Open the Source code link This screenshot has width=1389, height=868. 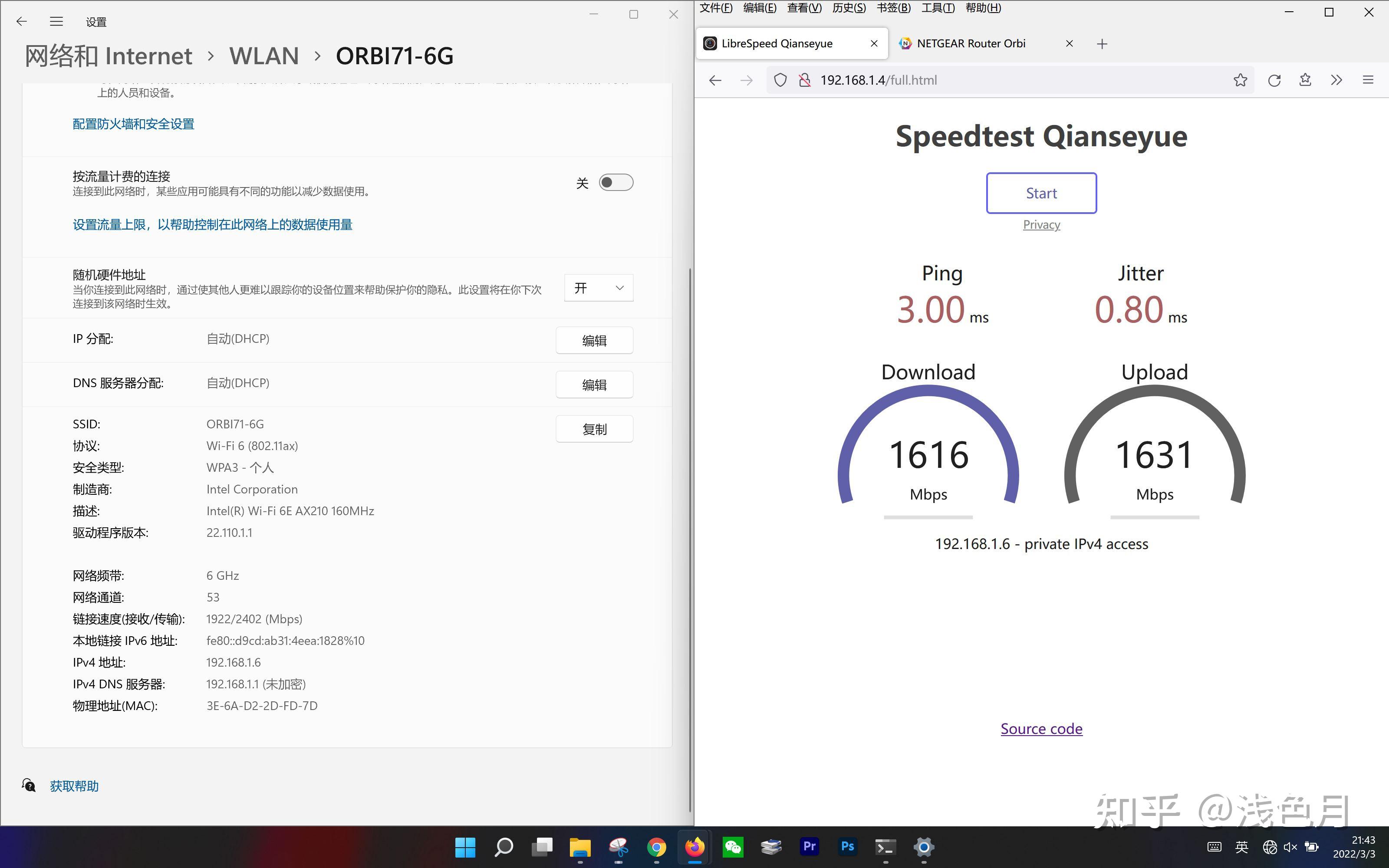coord(1040,728)
